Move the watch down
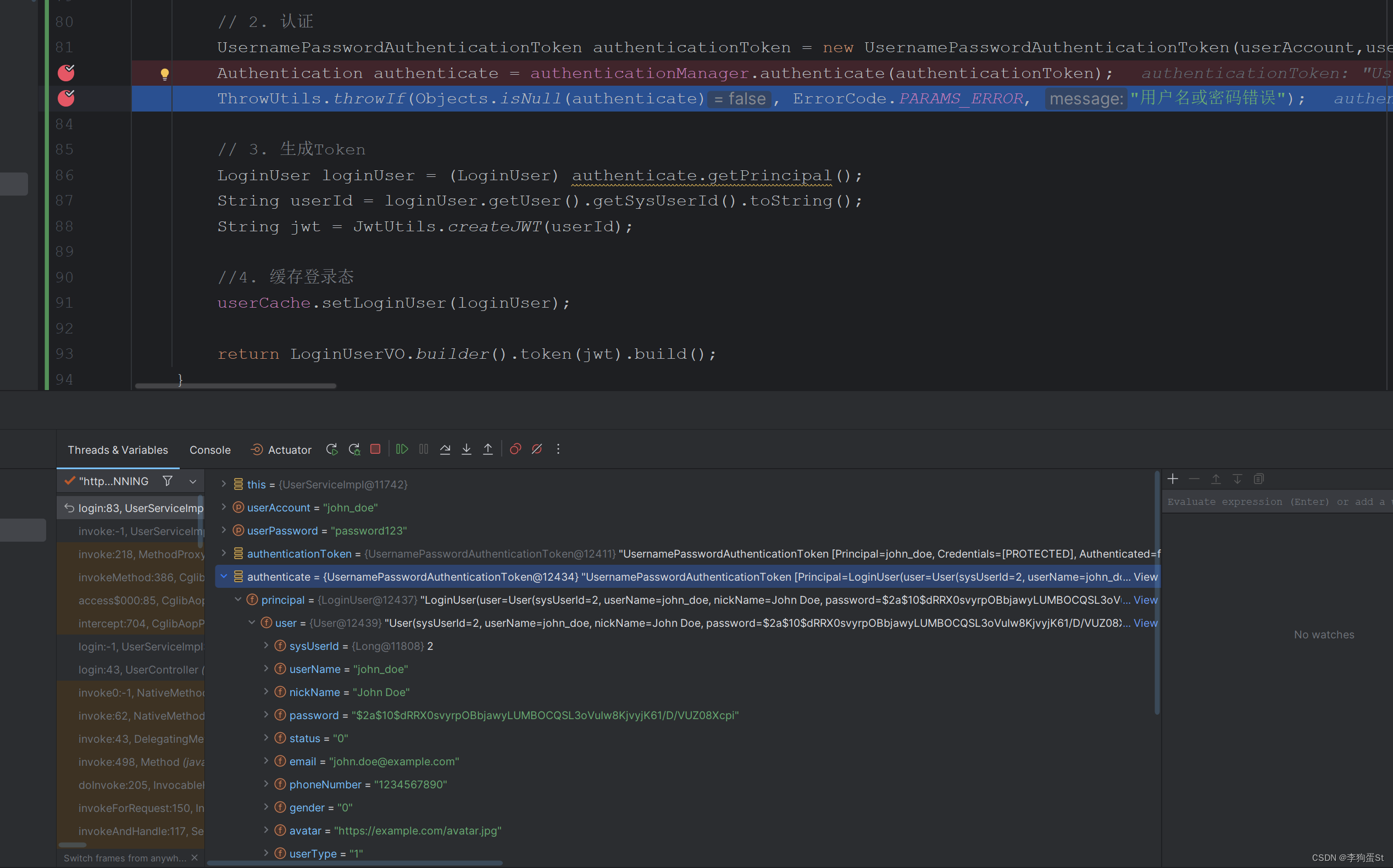The width and height of the screenshot is (1393, 868). click(x=1237, y=479)
